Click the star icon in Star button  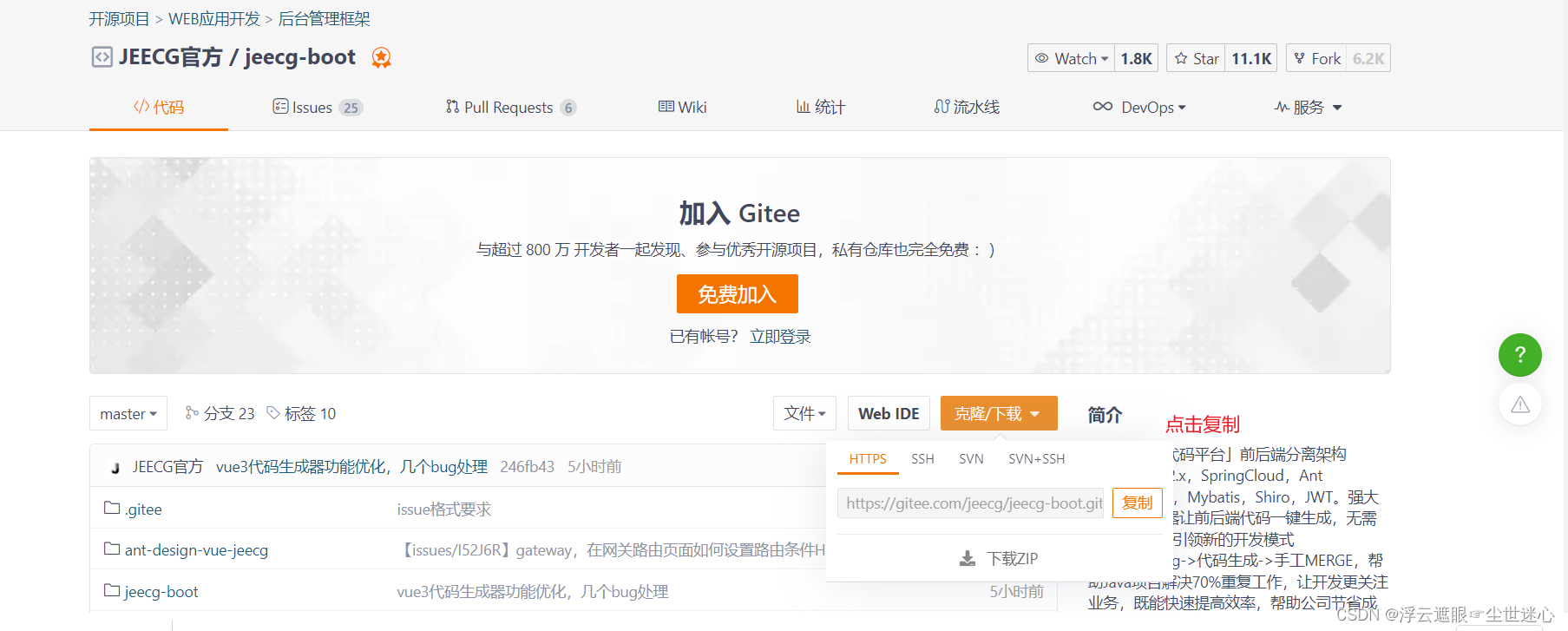click(1181, 58)
